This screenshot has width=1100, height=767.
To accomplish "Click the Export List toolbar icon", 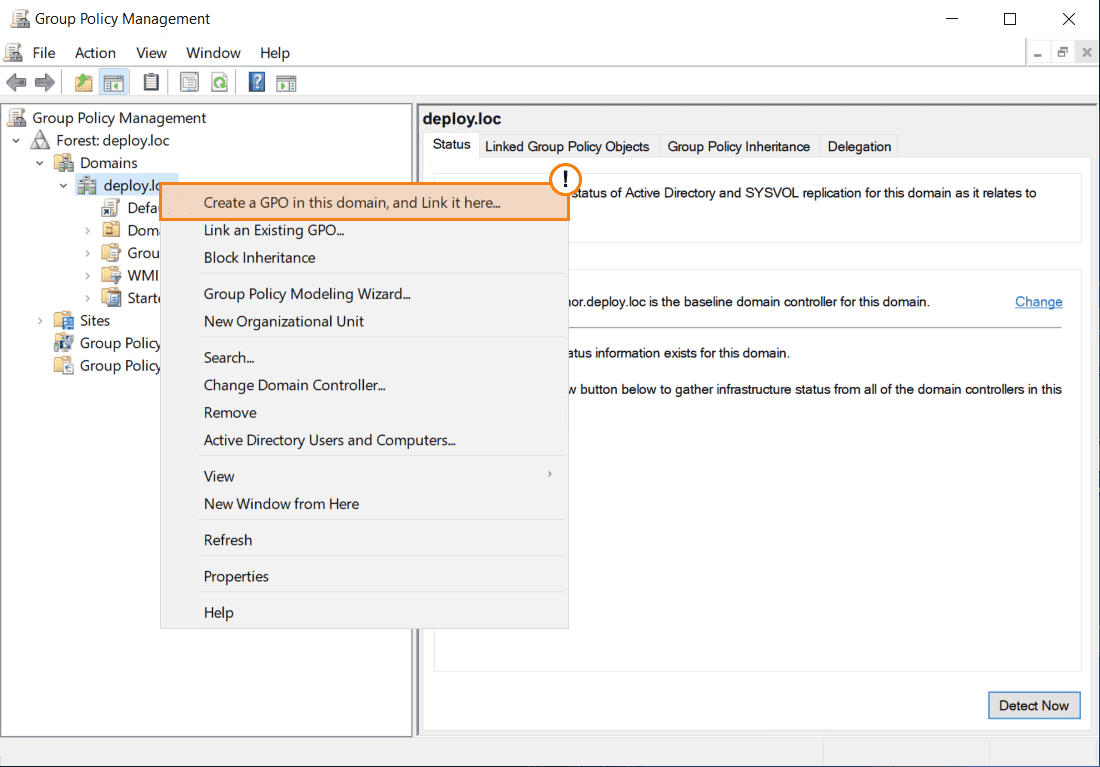I will click(x=189, y=83).
